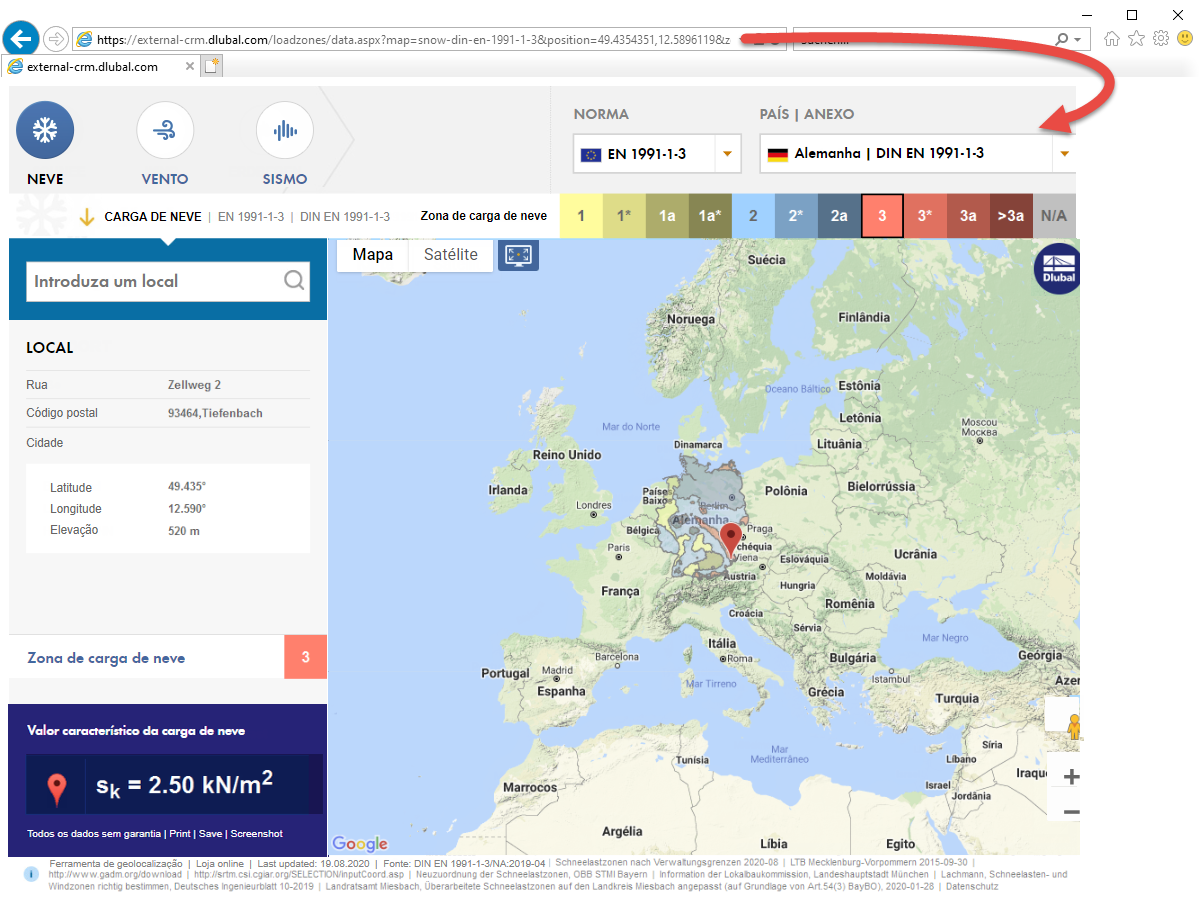Select snow zone 2 swatch
The width and height of the screenshot is (1200, 900).
pyautogui.click(x=753, y=216)
